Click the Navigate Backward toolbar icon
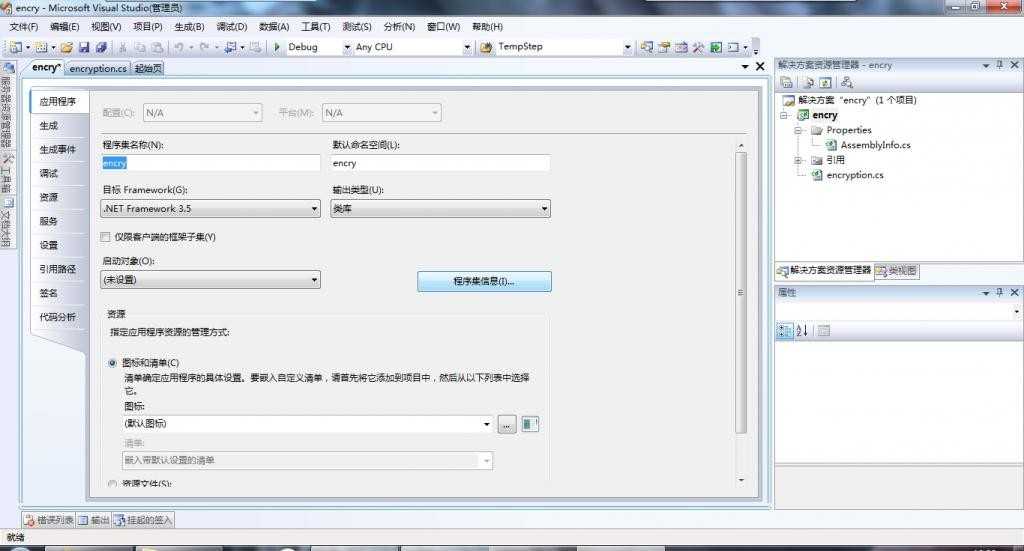1024x551 pixels. pos(231,47)
